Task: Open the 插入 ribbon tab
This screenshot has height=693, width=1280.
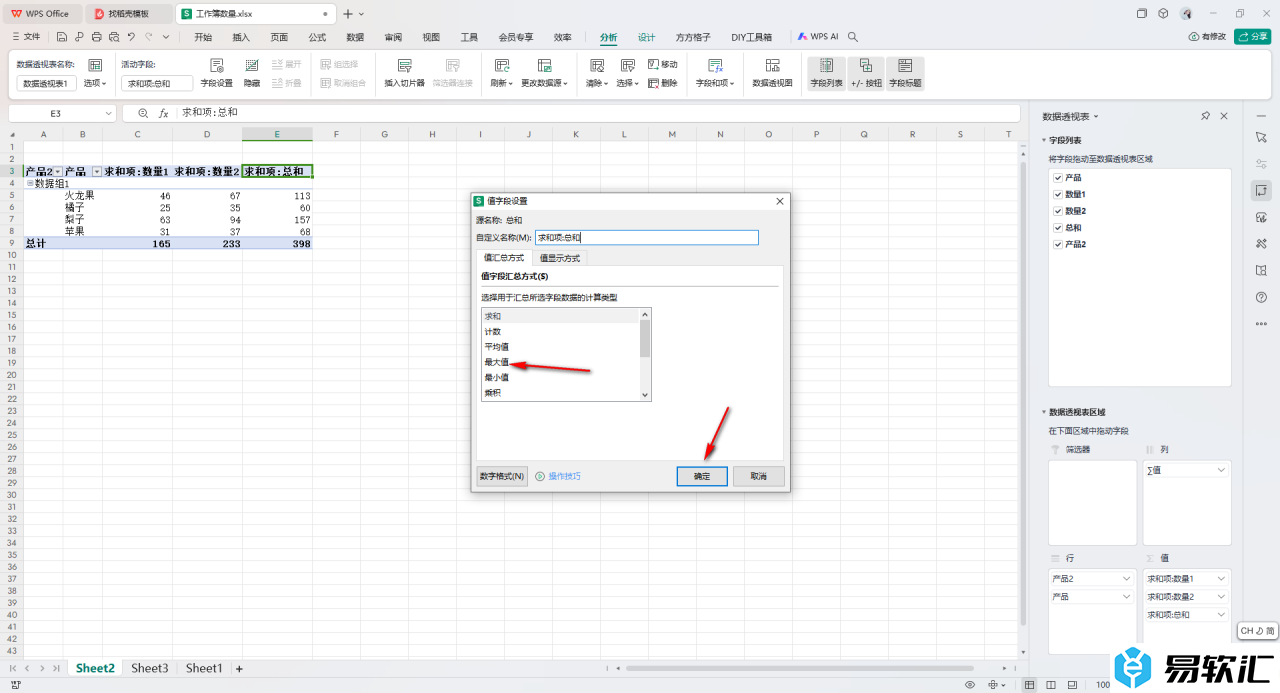Action: click(241, 37)
